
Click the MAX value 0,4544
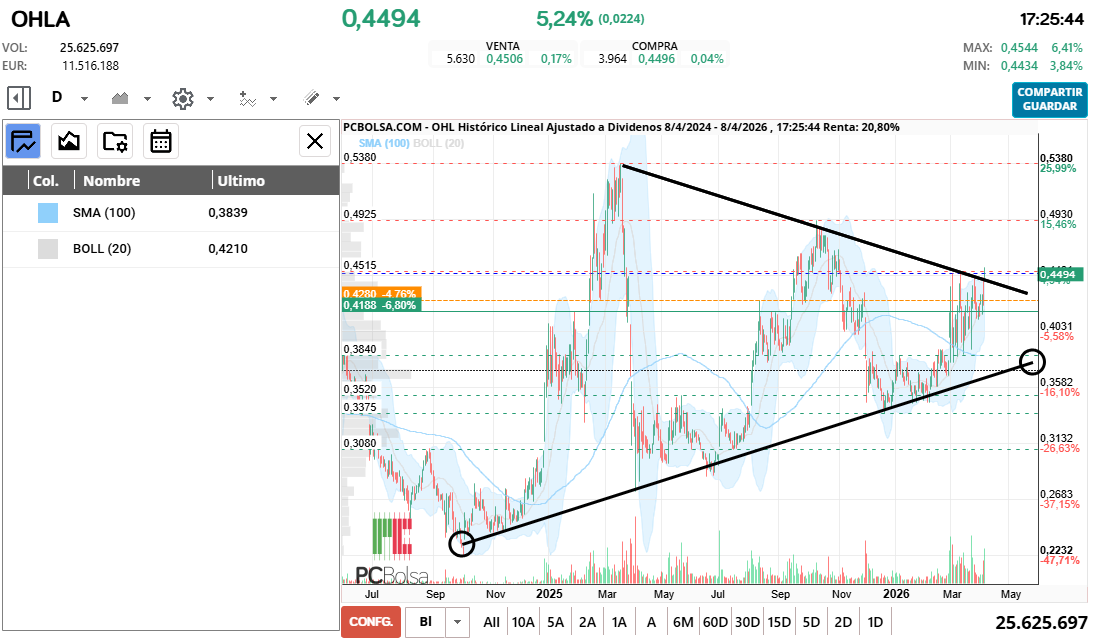click(1019, 48)
